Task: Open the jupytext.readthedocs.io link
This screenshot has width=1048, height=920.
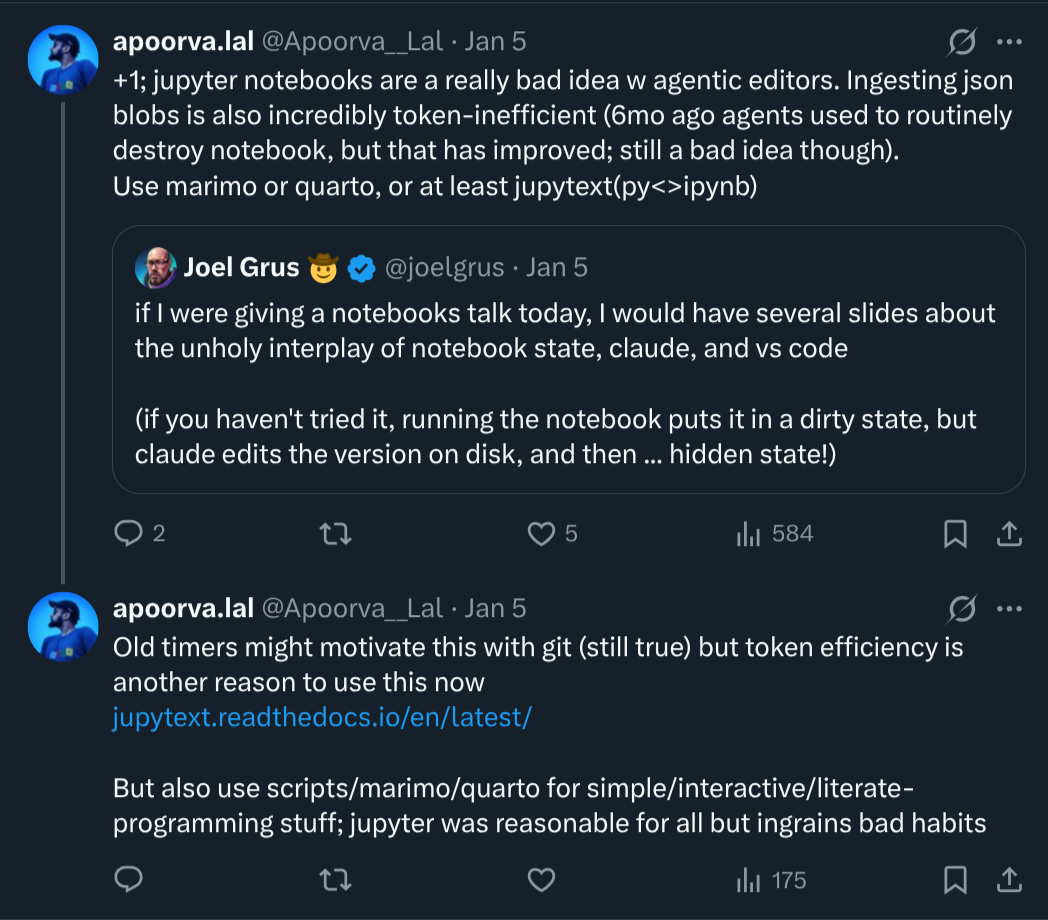Action: (x=321, y=717)
